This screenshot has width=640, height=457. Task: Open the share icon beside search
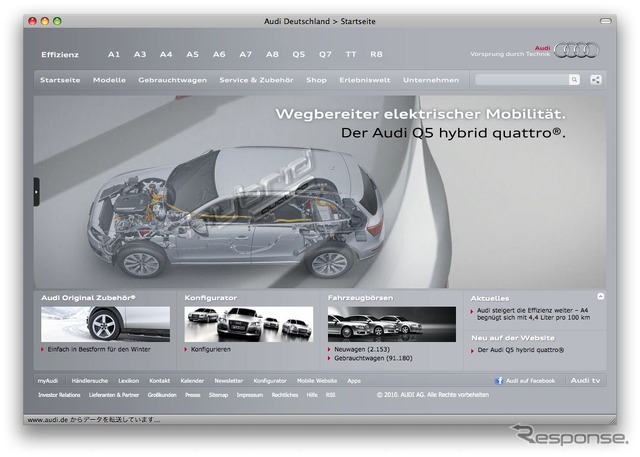point(596,80)
